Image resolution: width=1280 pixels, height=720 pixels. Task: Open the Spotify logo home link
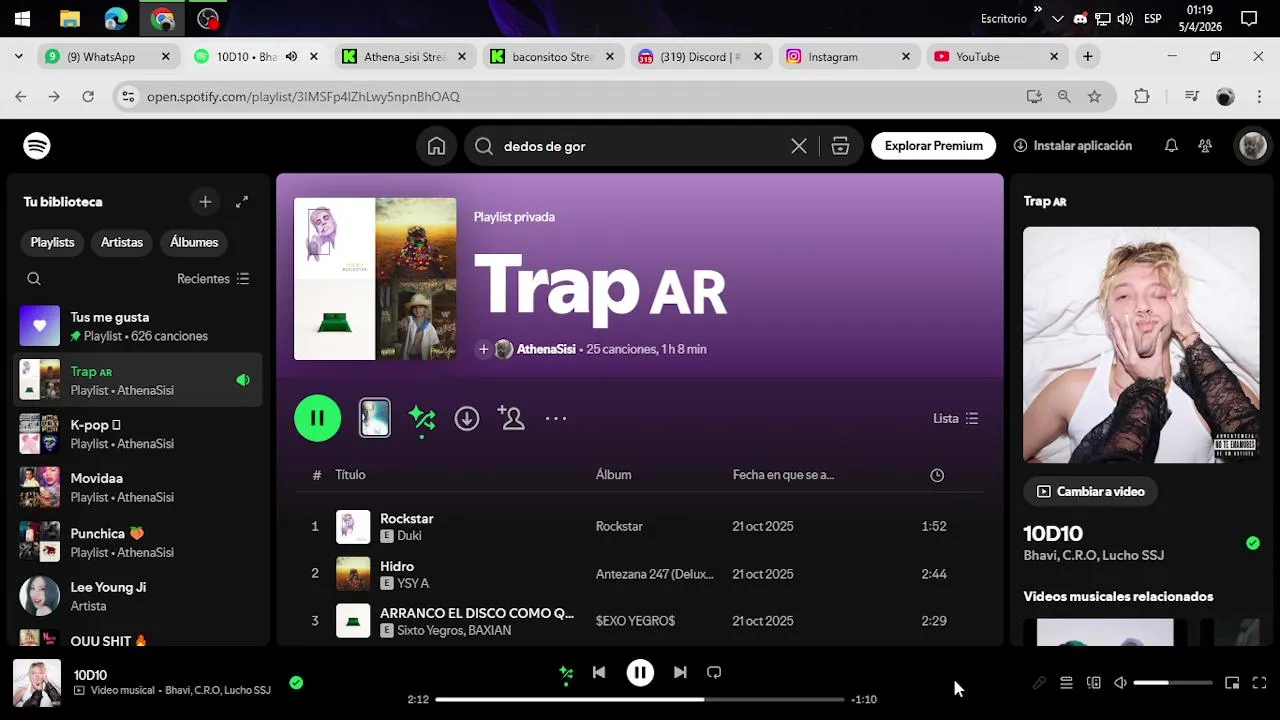tap(37, 146)
